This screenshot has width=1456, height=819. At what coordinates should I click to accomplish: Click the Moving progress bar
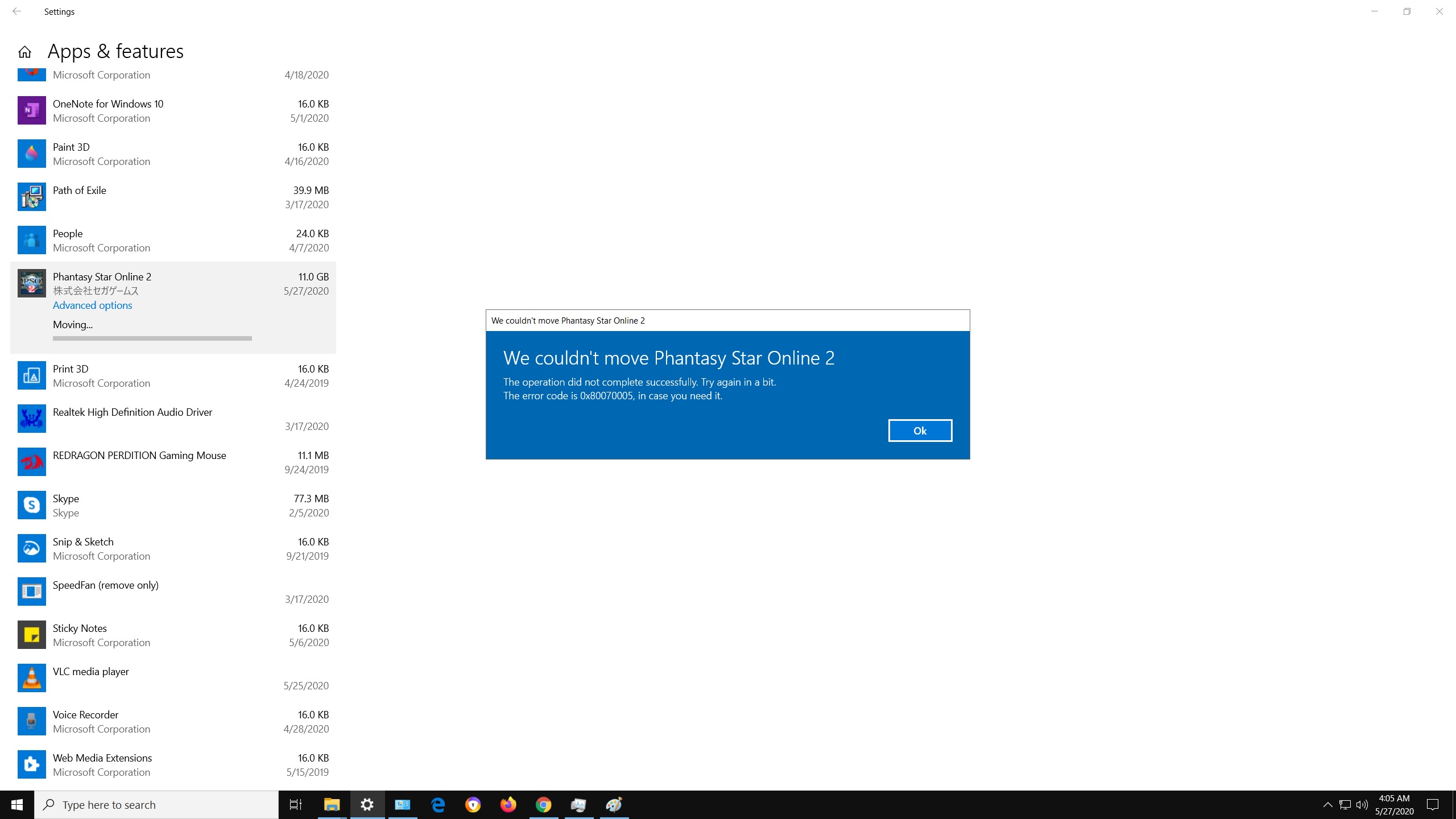click(x=152, y=338)
